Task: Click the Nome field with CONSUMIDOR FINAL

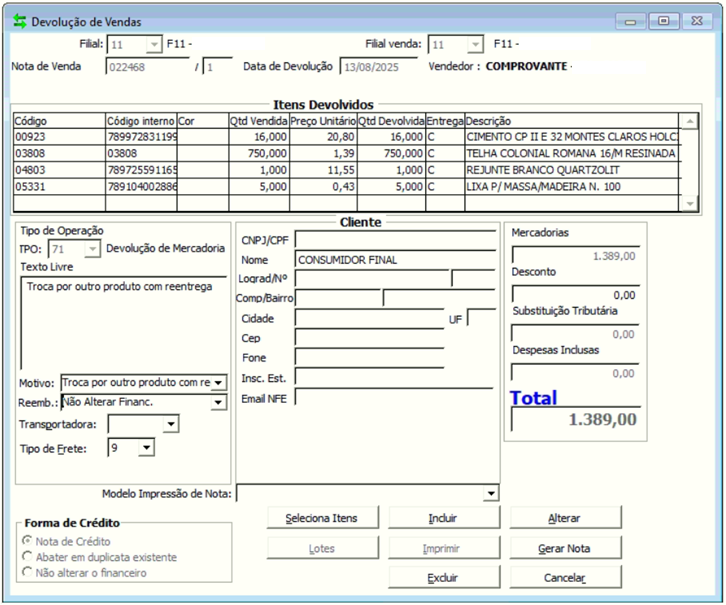Action: coord(395,260)
